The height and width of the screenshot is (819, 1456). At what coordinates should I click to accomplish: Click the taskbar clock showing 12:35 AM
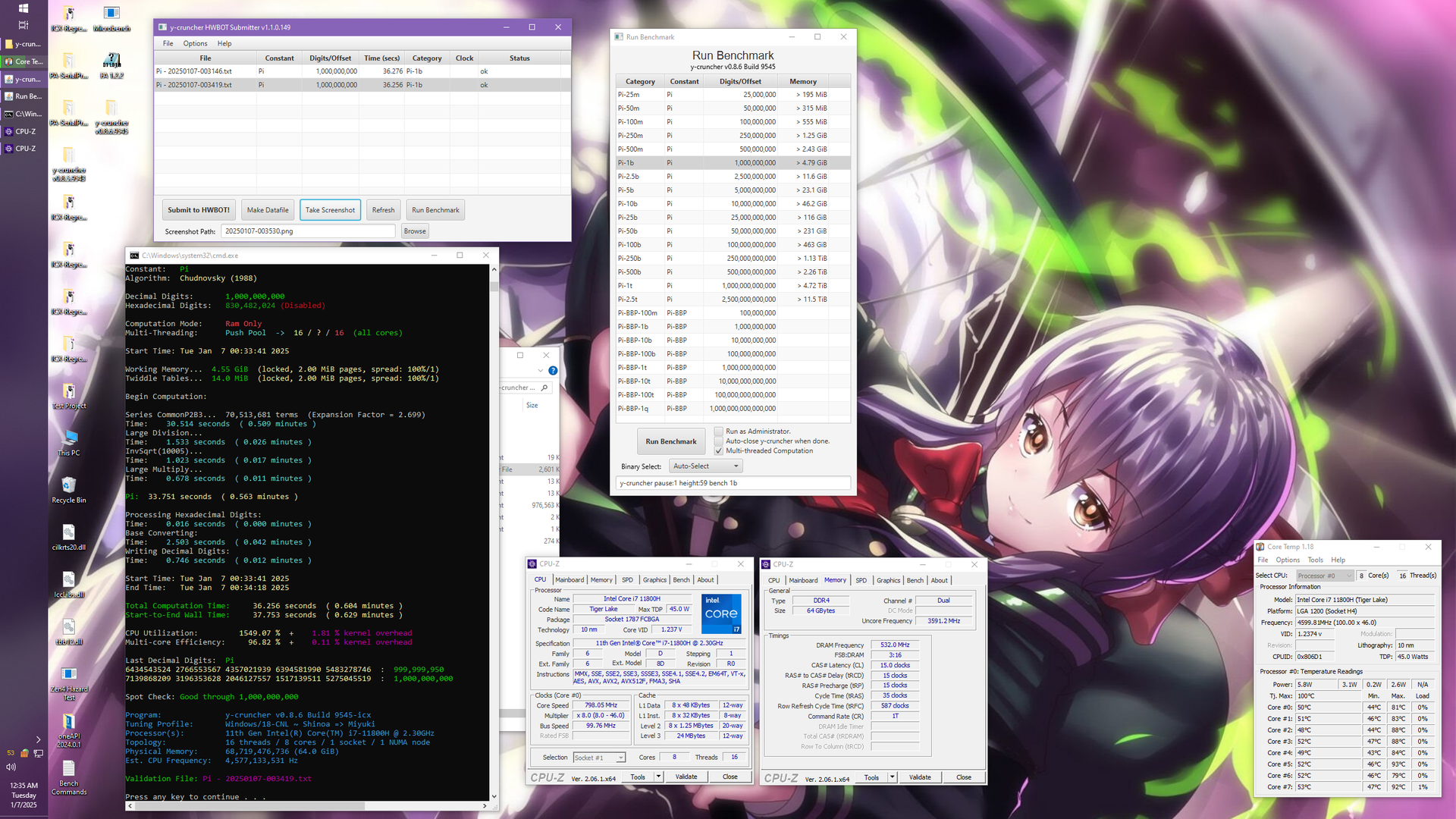click(24, 795)
